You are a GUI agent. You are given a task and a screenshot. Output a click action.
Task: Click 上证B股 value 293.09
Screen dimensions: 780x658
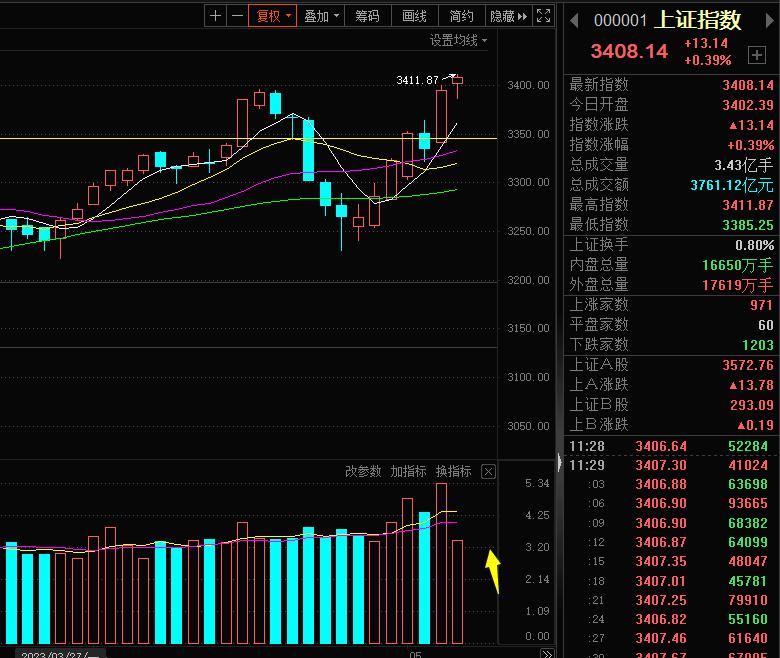(x=752, y=405)
